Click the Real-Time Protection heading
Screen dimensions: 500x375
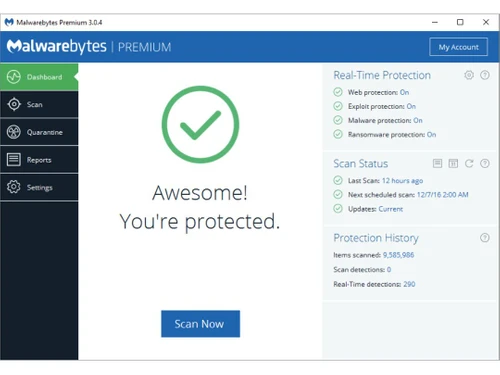tap(382, 75)
